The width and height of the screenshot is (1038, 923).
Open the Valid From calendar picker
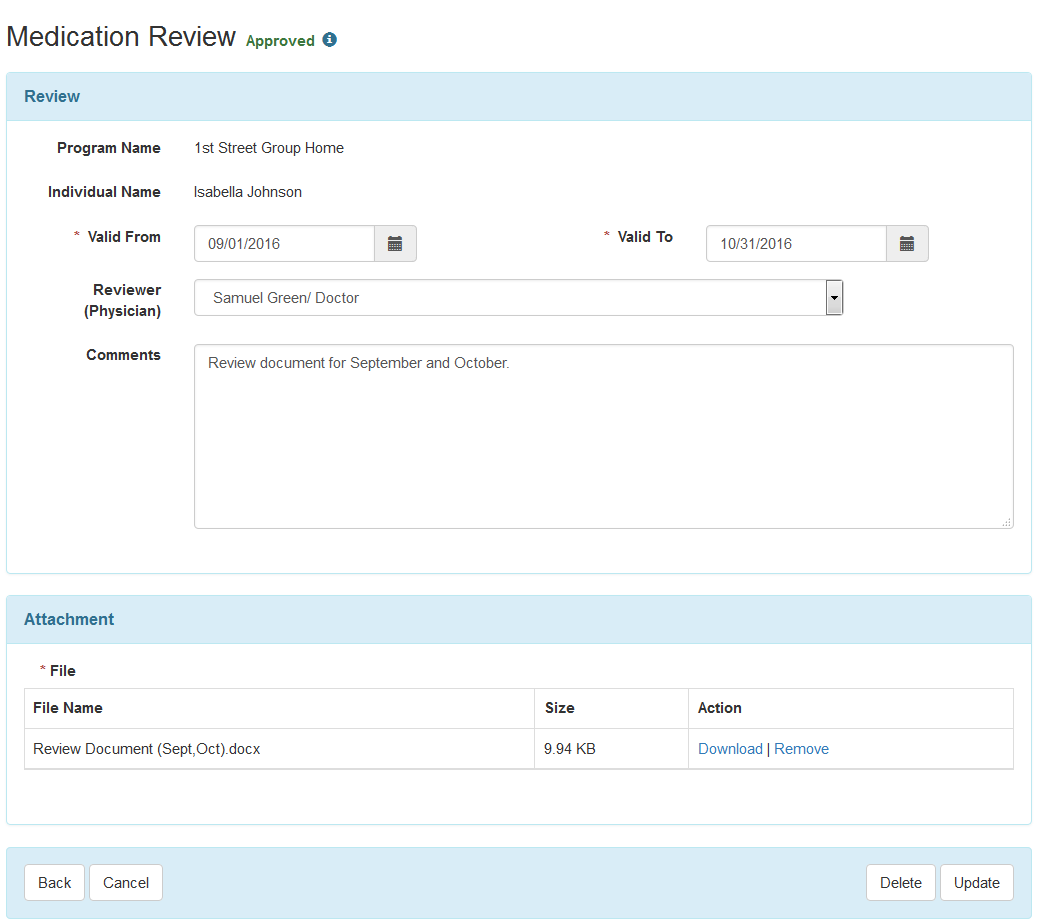coord(395,244)
